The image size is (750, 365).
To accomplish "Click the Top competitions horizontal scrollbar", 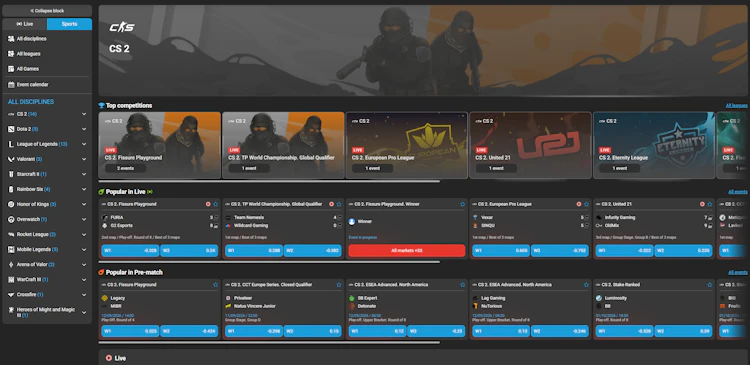I will (269, 181).
